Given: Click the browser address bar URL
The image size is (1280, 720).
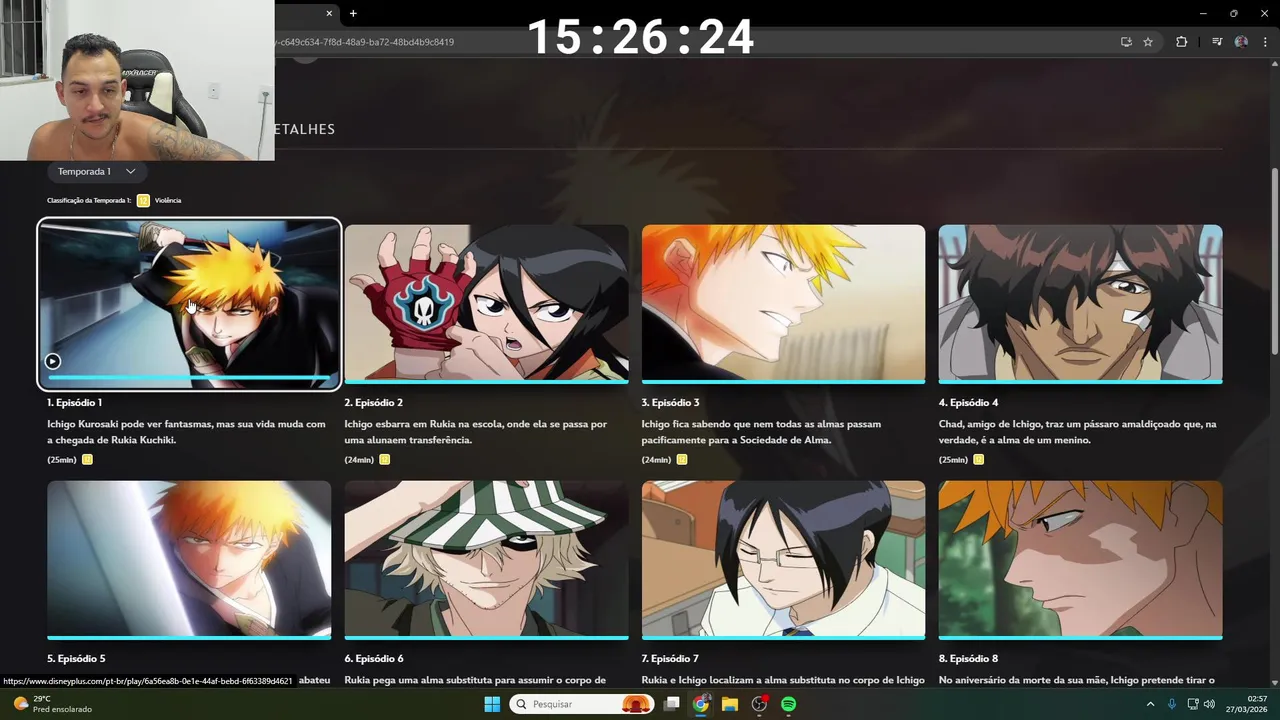Looking at the screenshot, I should pos(364,42).
